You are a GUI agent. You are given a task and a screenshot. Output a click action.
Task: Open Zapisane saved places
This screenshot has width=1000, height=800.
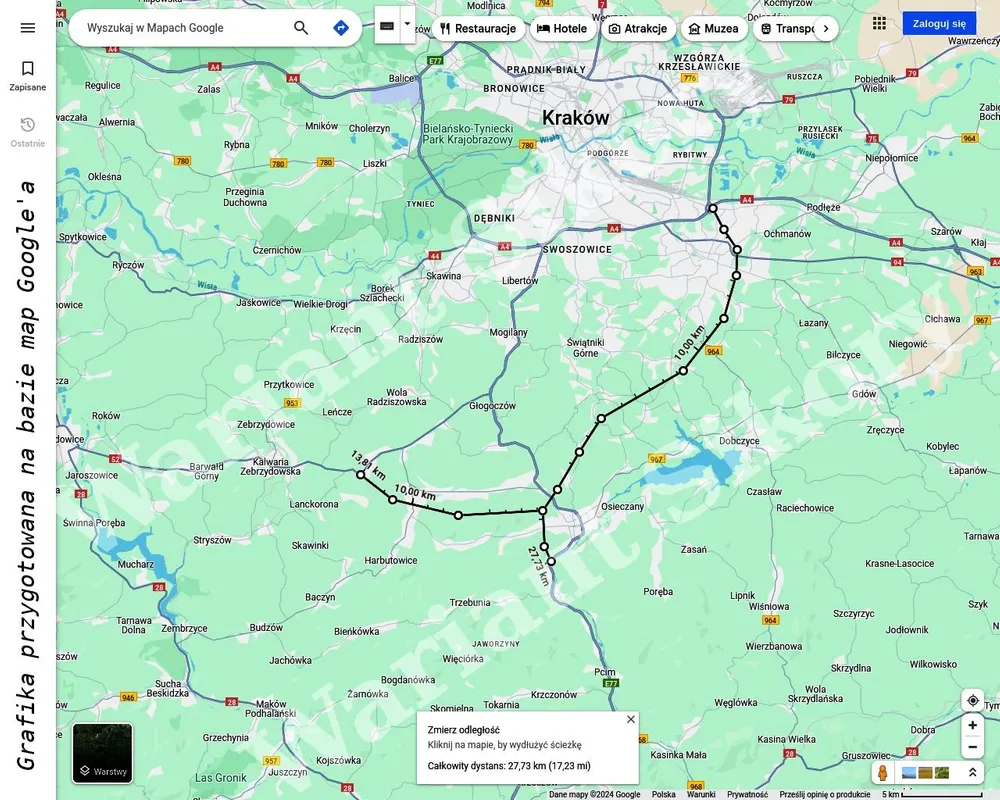[27, 76]
